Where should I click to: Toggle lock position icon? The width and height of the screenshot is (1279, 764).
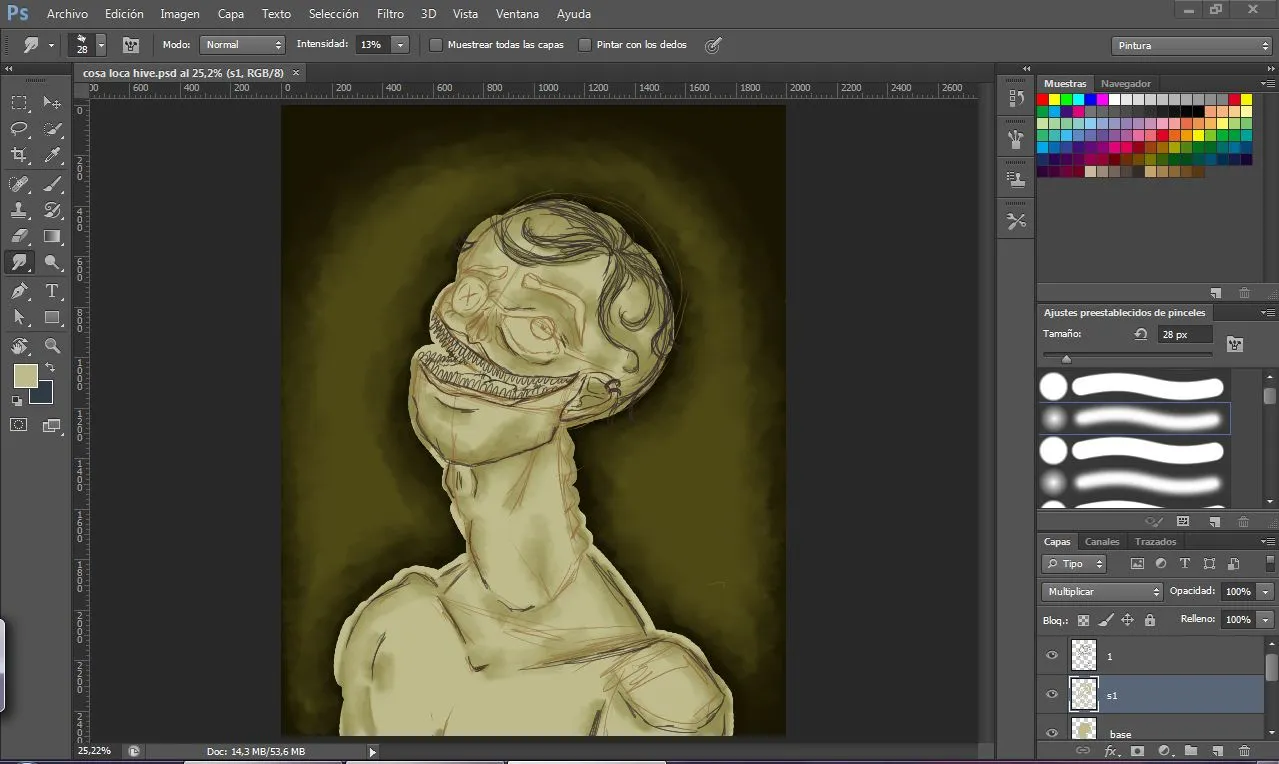pyautogui.click(x=1127, y=620)
